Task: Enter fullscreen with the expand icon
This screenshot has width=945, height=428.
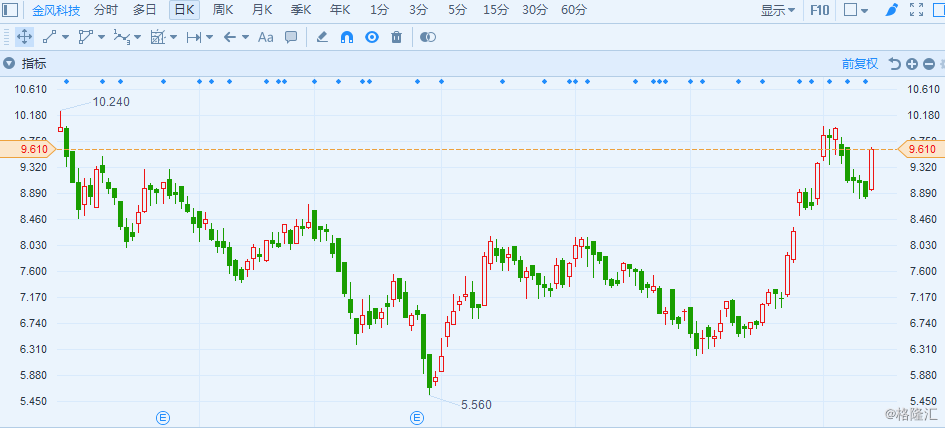Action: 916,10
